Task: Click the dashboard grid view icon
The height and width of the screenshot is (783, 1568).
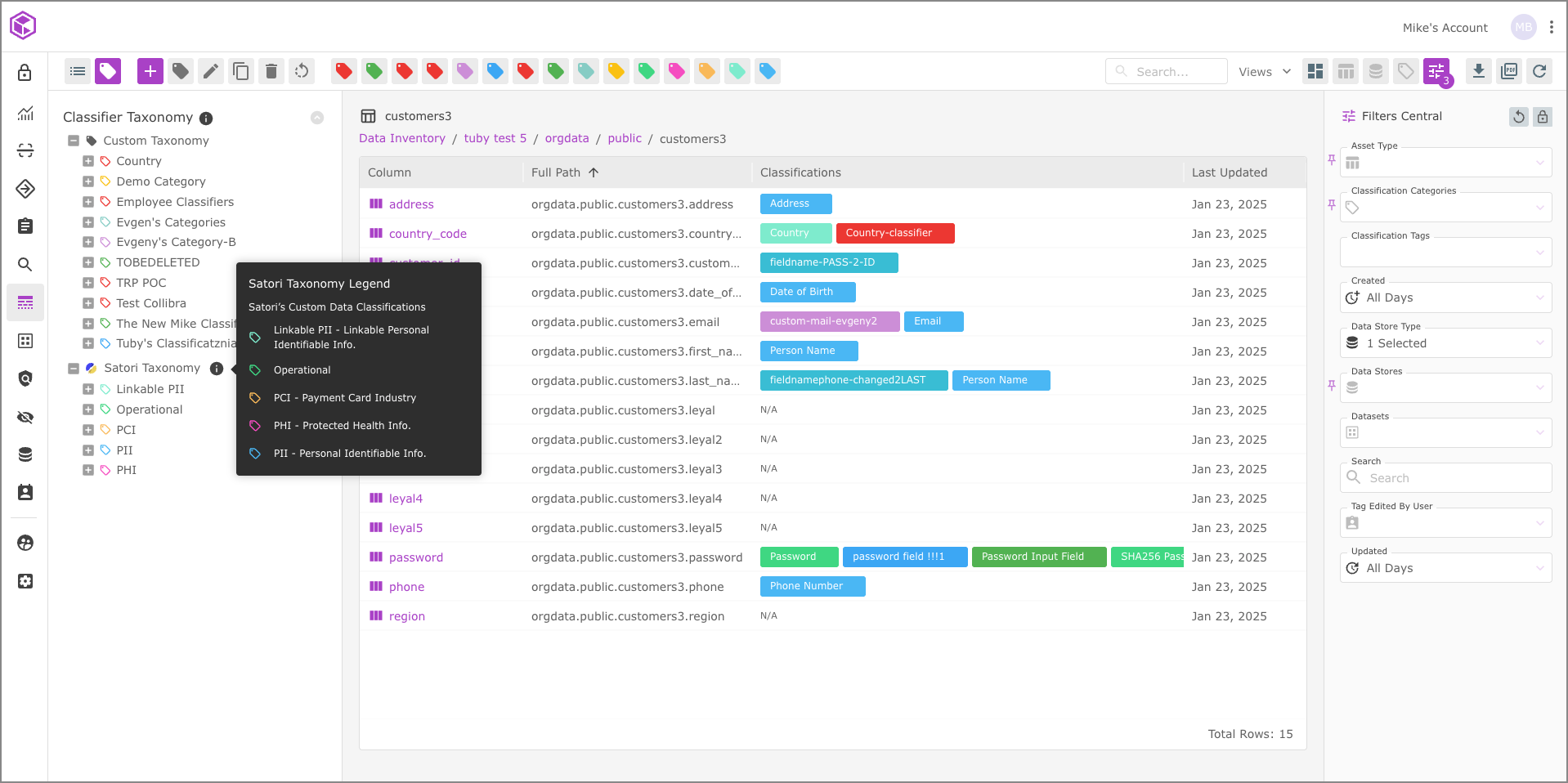Action: pyautogui.click(x=1315, y=71)
